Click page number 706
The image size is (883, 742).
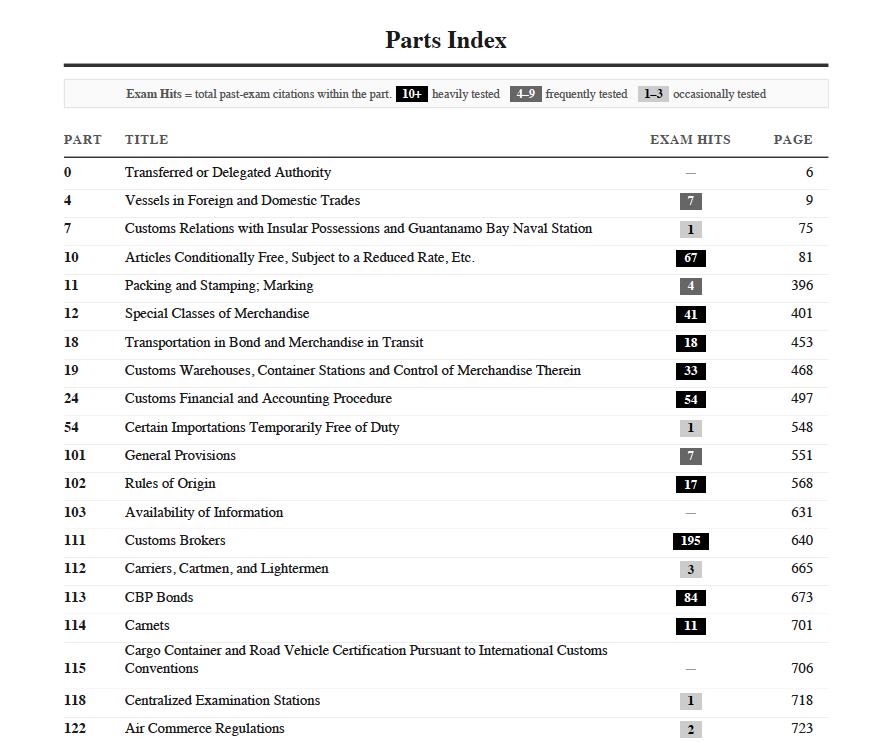point(802,668)
